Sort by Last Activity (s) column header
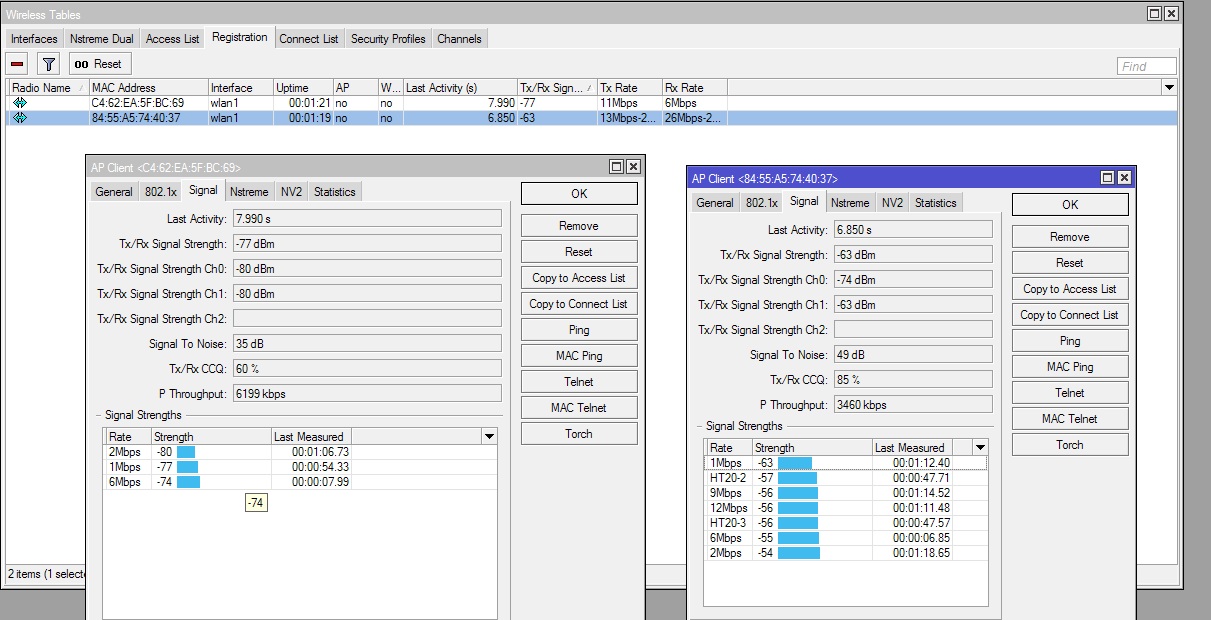 pyautogui.click(x=460, y=88)
